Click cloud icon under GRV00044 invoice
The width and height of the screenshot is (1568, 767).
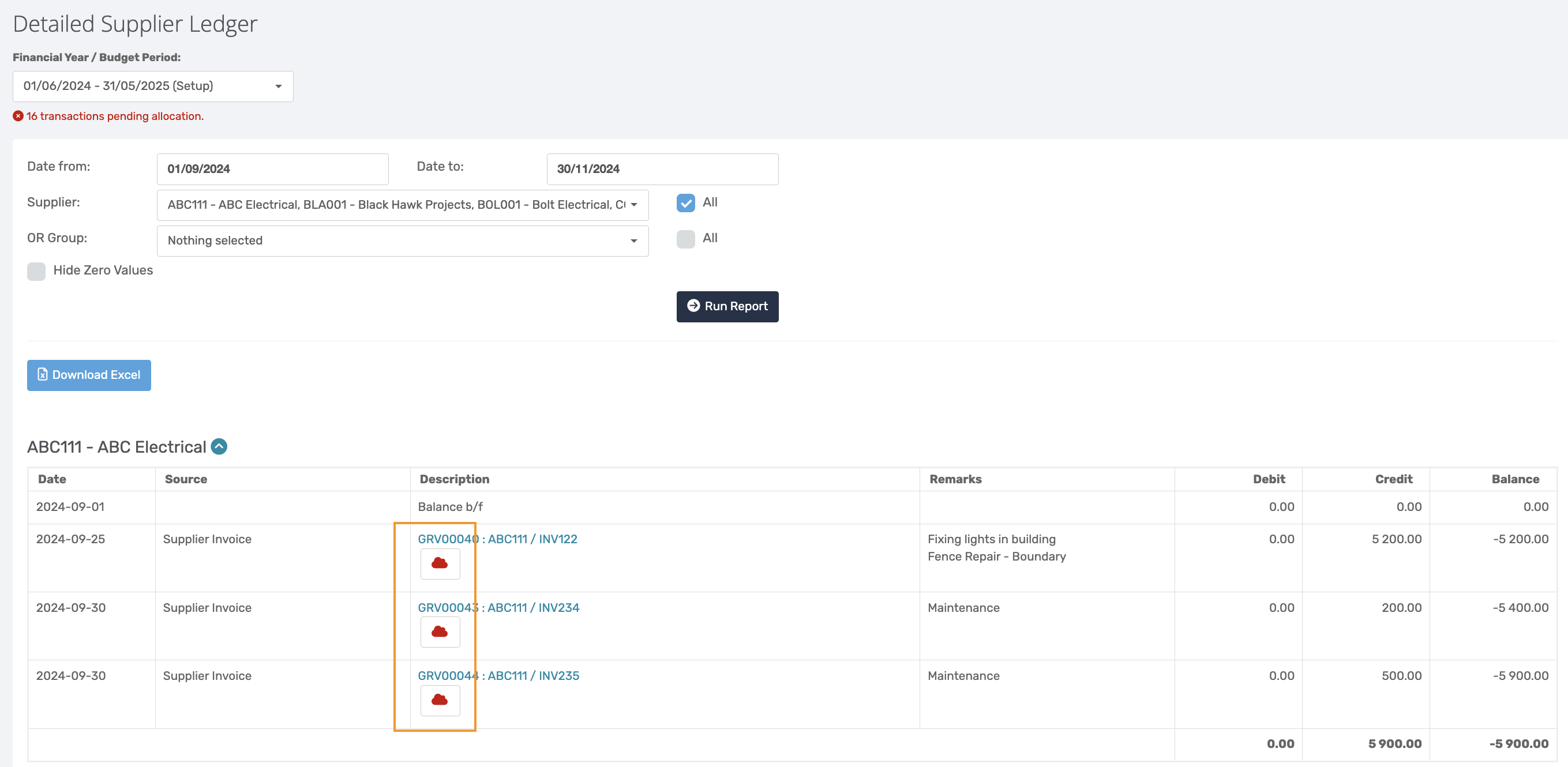click(x=440, y=700)
